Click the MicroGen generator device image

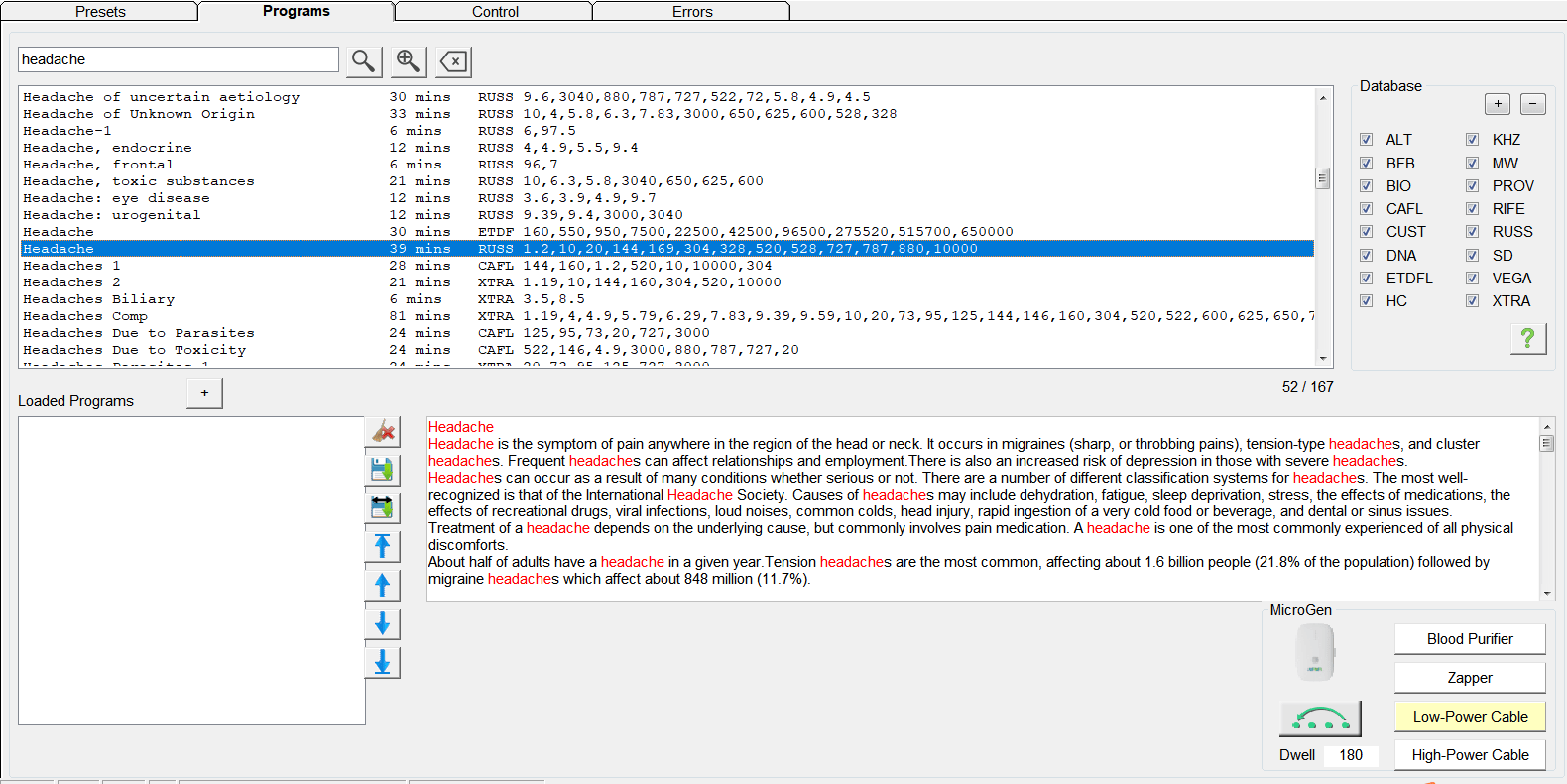click(x=1316, y=653)
